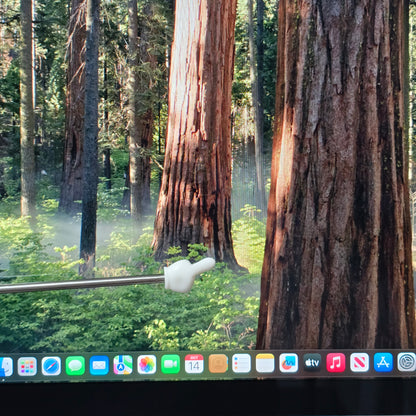Open the Photos app
Viewport: 416px width, 416px height.
coord(147,365)
